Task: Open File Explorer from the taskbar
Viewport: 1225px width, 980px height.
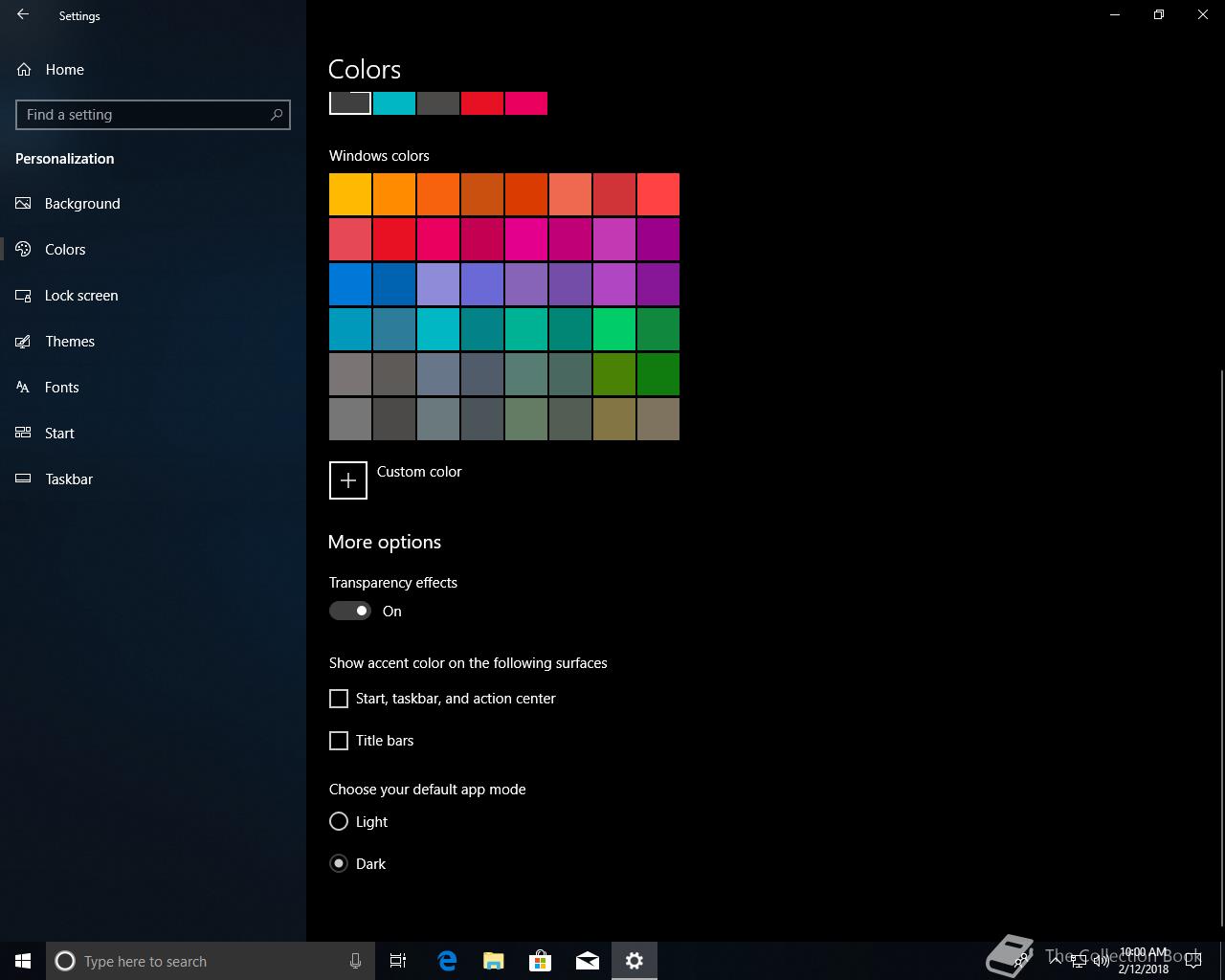Action: 494,961
